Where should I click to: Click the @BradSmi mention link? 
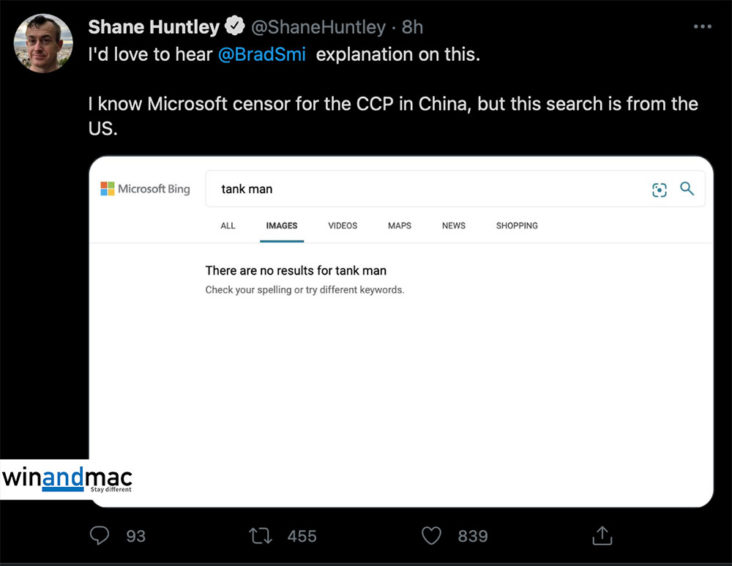click(x=262, y=54)
